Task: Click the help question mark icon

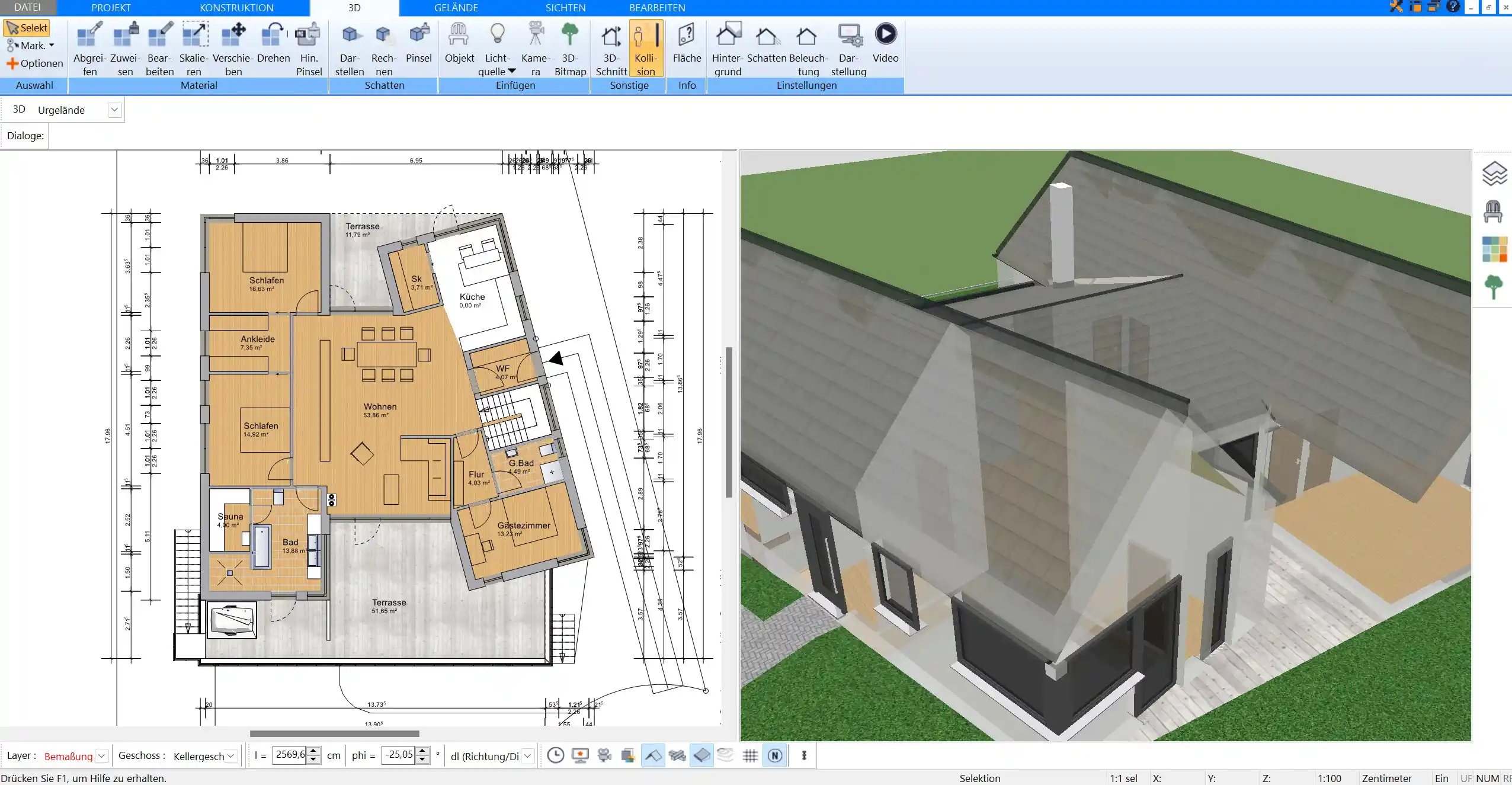Action: pos(1453,7)
